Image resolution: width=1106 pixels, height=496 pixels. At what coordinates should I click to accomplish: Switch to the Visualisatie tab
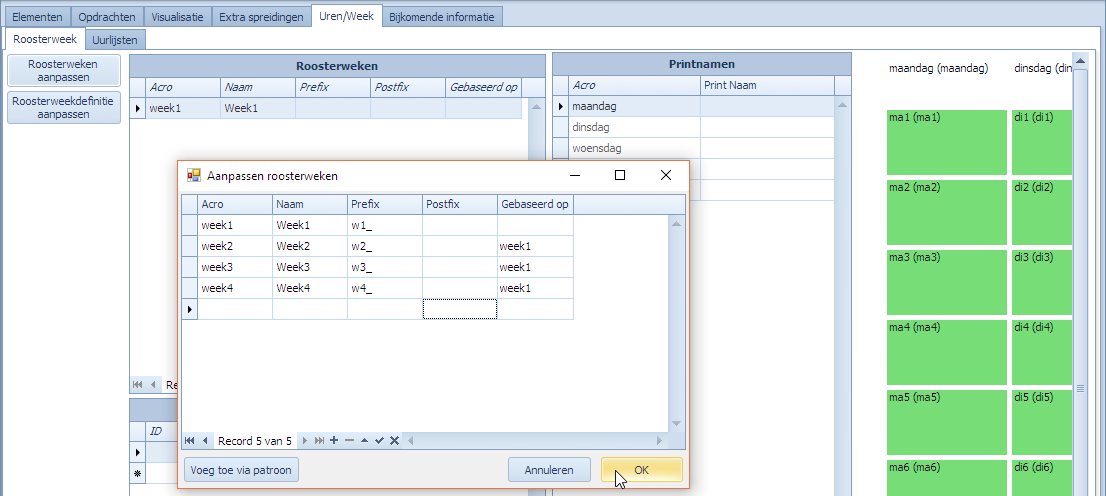177,16
